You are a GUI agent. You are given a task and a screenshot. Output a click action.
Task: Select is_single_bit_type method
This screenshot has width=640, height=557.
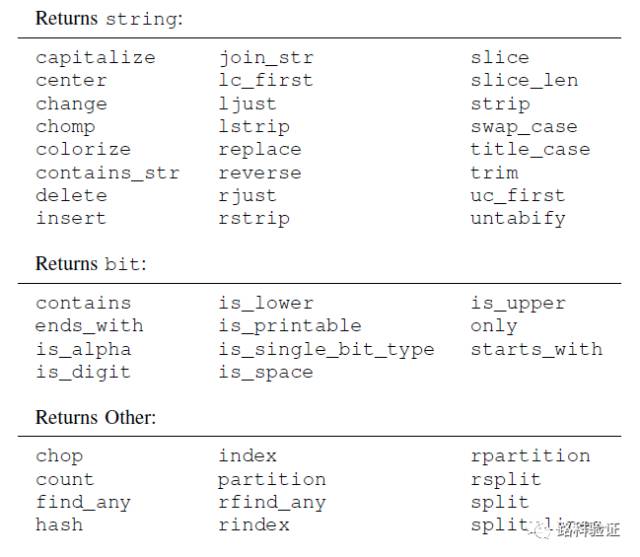click(327, 350)
